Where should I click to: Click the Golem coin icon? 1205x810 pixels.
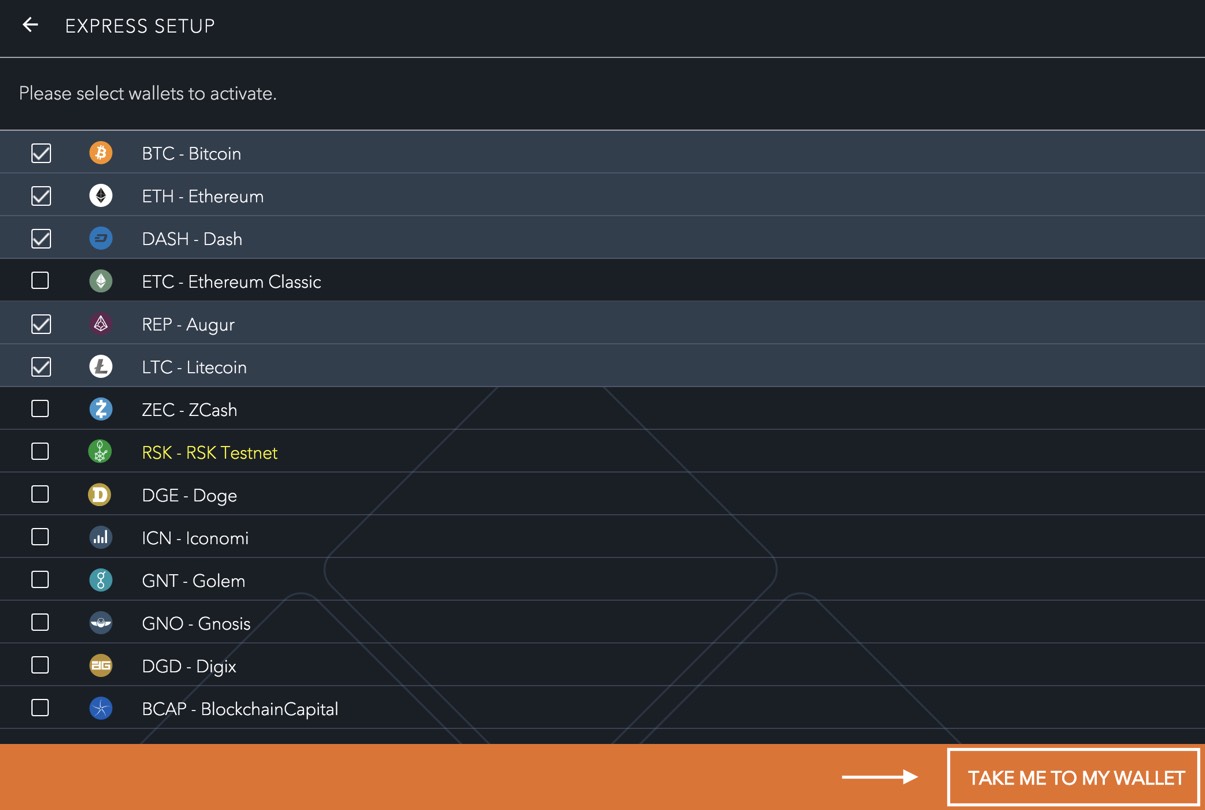(x=101, y=580)
